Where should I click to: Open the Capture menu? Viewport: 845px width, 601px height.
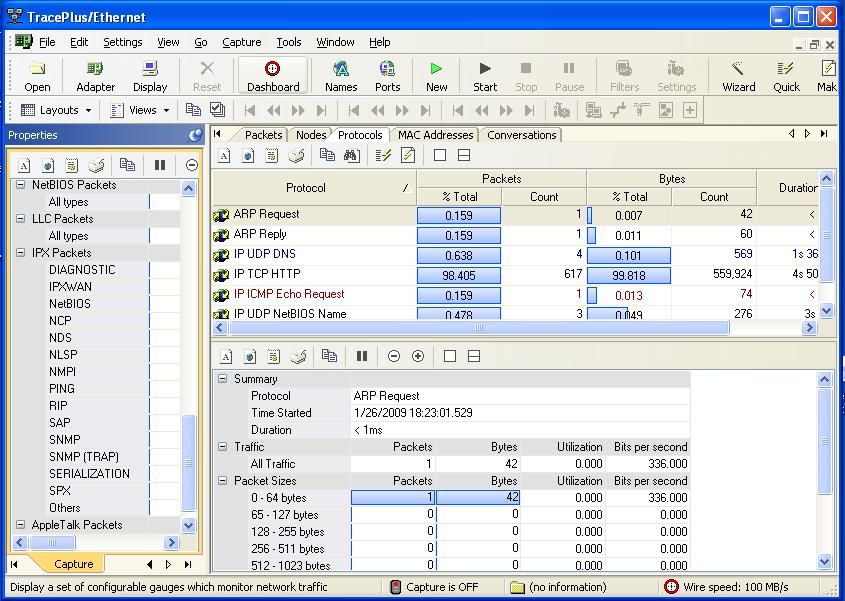point(241,42)
